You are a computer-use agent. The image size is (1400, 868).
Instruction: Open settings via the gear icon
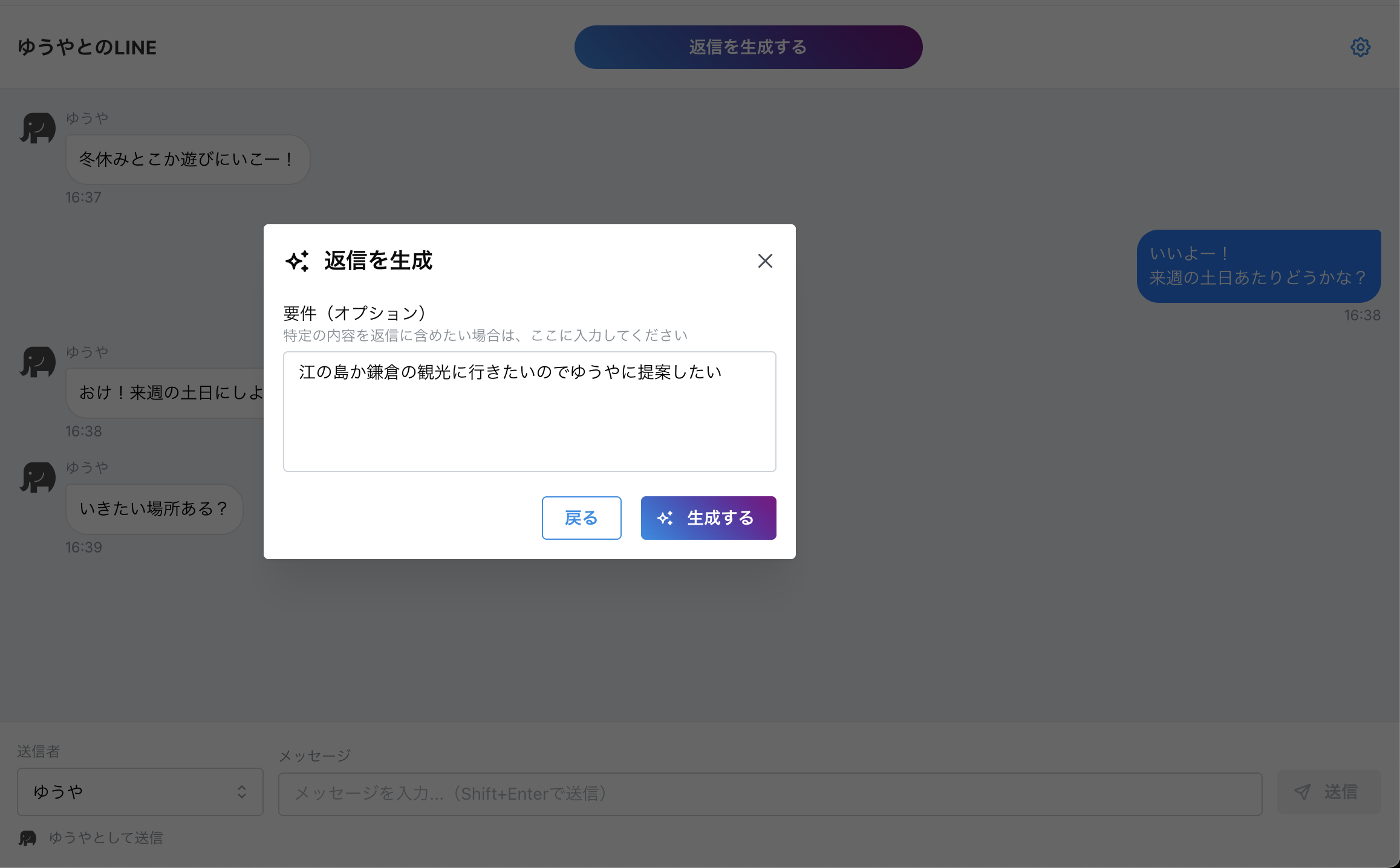tap(1360, 47)
